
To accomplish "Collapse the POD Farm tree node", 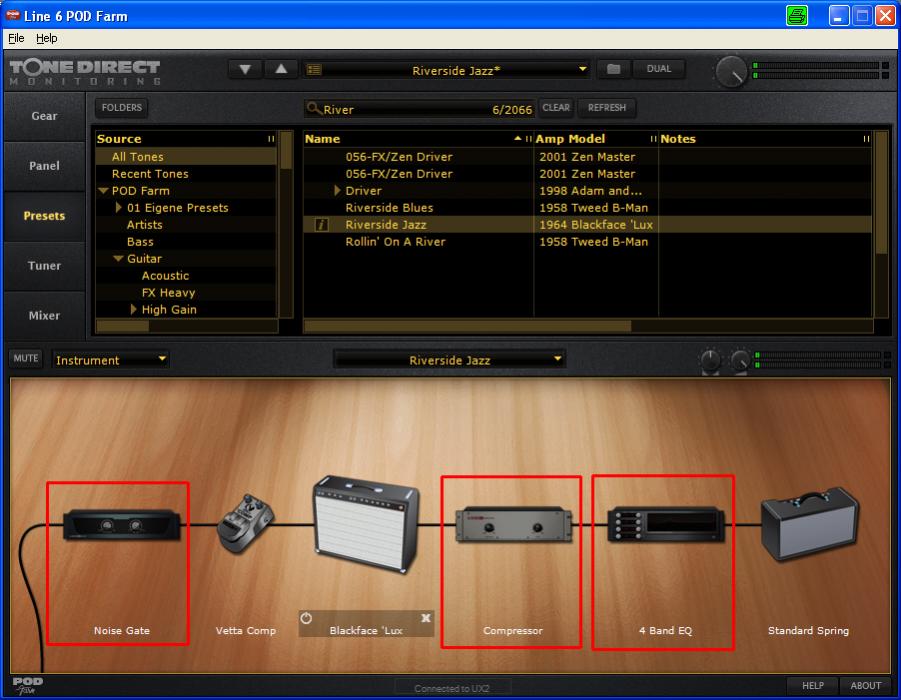I will [103, 191].
